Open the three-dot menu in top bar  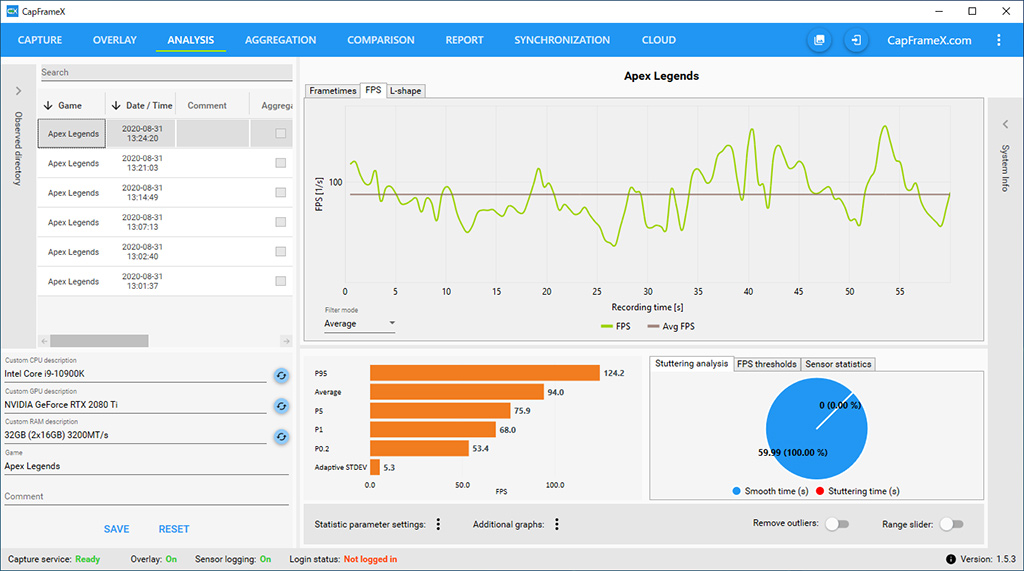point(998,41)
